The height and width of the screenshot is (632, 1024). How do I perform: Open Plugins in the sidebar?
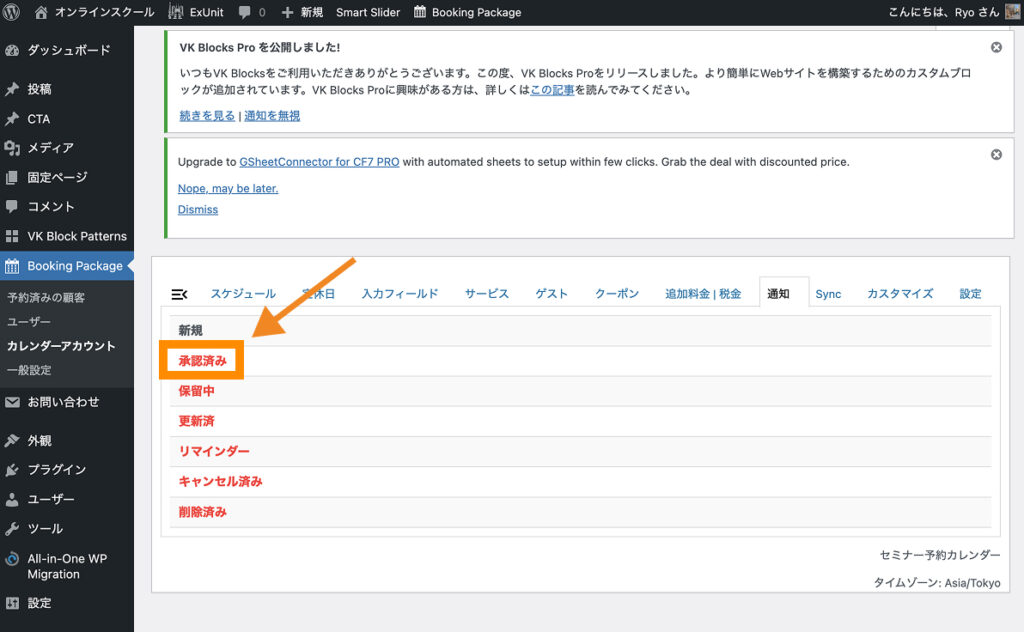[x=56, y=469]
